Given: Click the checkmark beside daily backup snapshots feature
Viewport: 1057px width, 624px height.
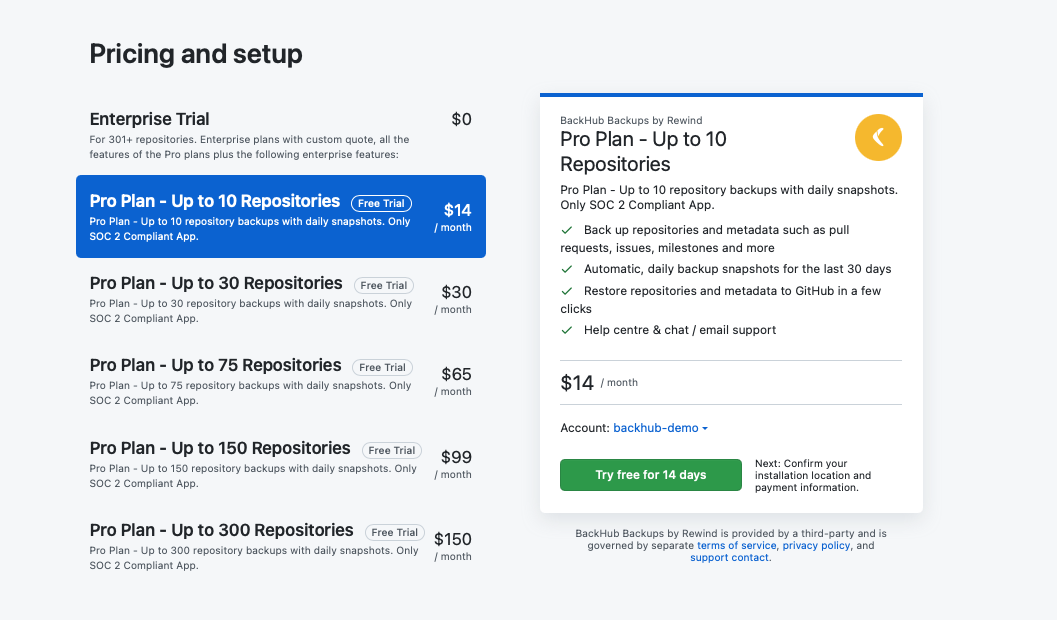Looking at the screenshot, I should click(567, 269).
